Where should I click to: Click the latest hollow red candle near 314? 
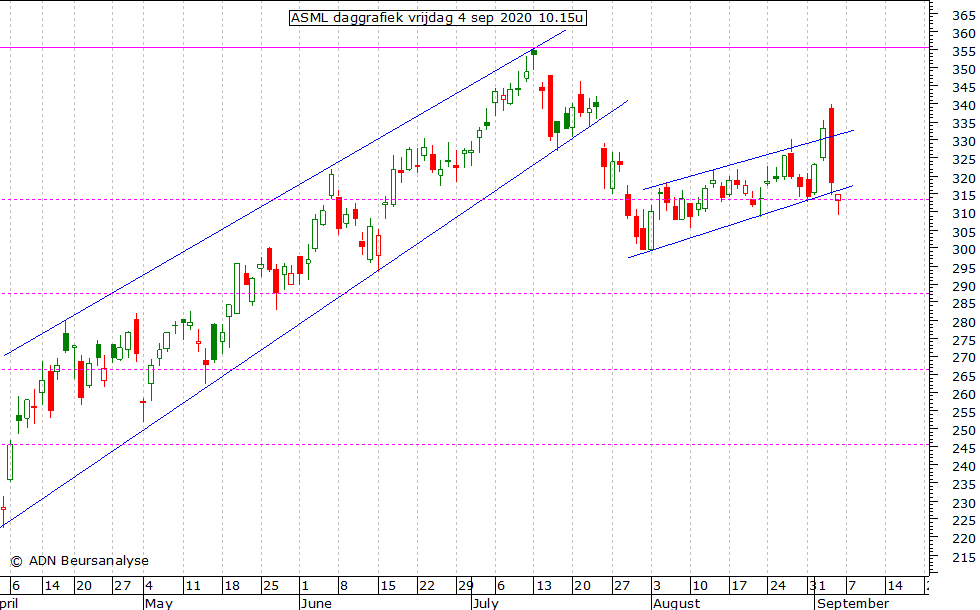838,198
